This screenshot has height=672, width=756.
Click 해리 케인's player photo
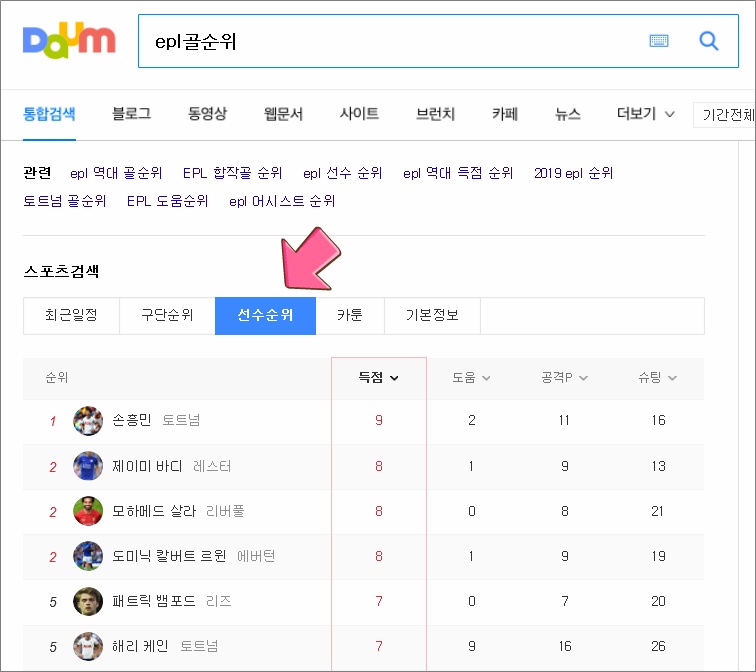point(88,646)
